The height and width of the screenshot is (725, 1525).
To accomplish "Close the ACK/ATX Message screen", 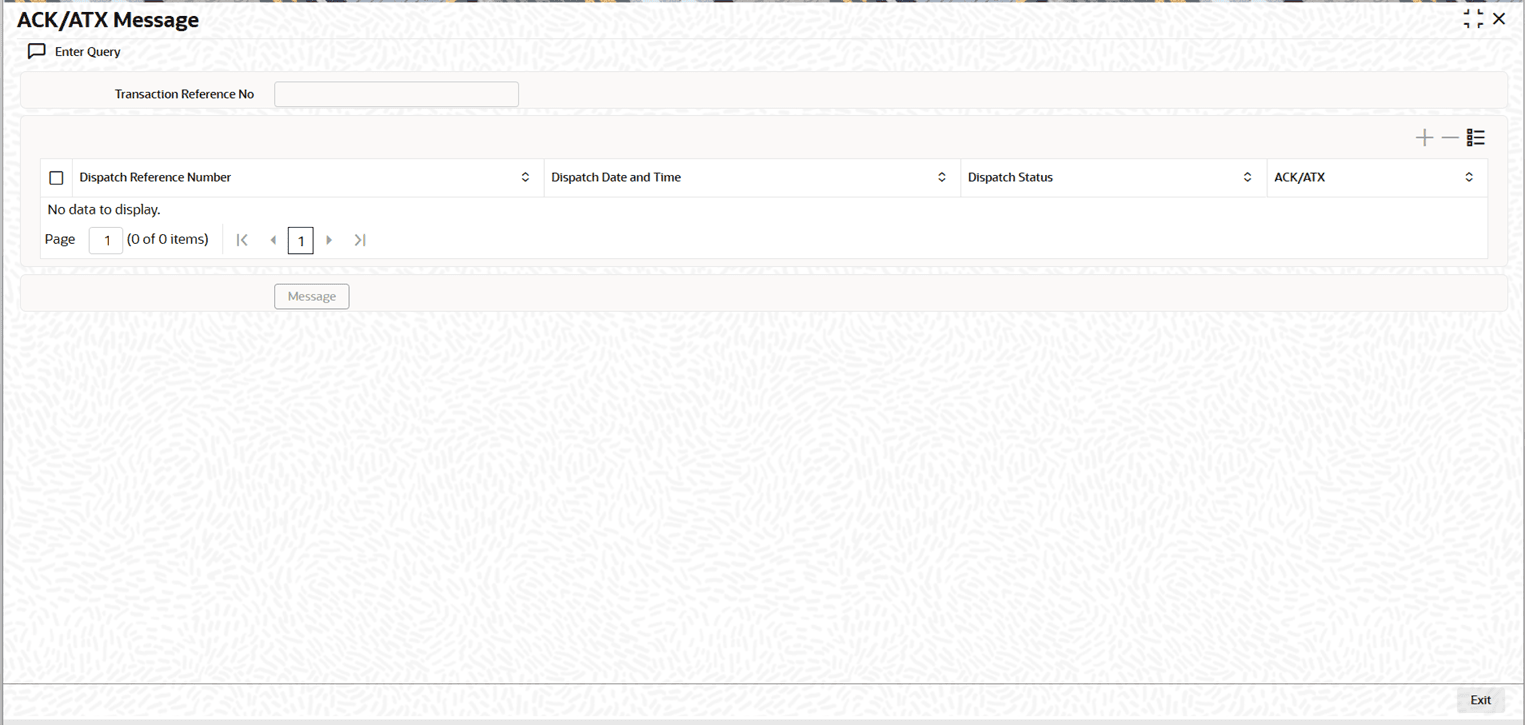I will coord(1499,19).
